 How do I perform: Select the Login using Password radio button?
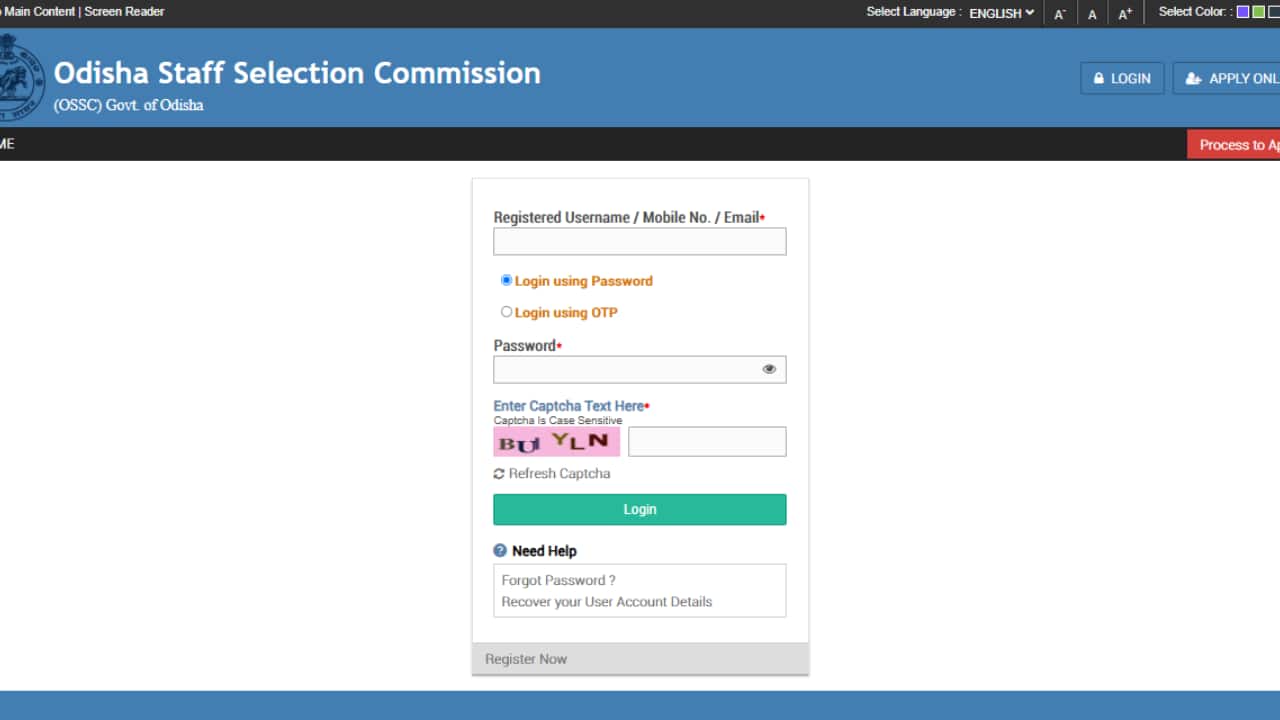point(506,280)
